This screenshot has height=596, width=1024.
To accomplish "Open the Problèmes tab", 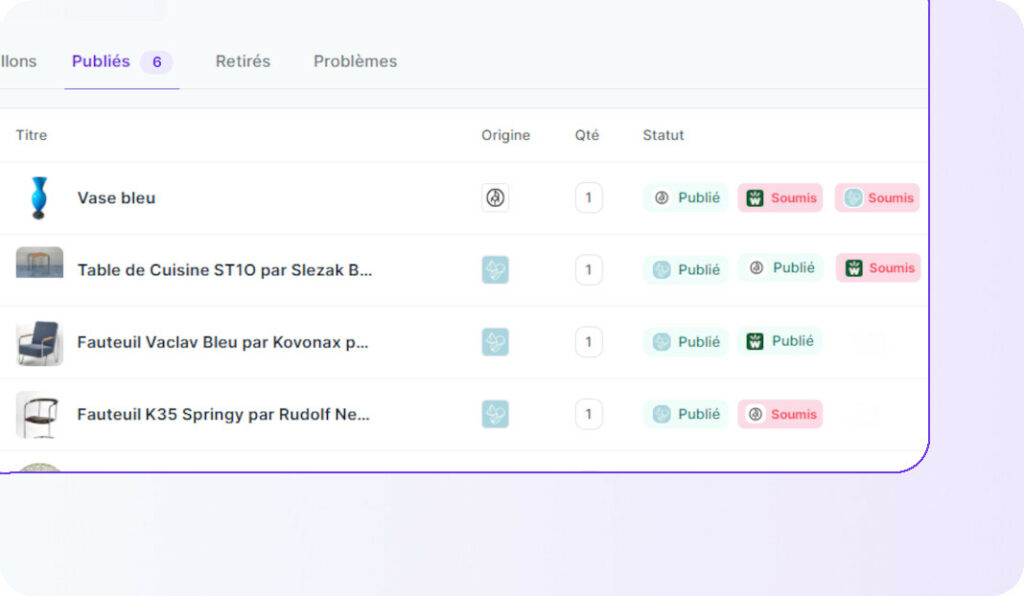I will (x=355, y=61).
